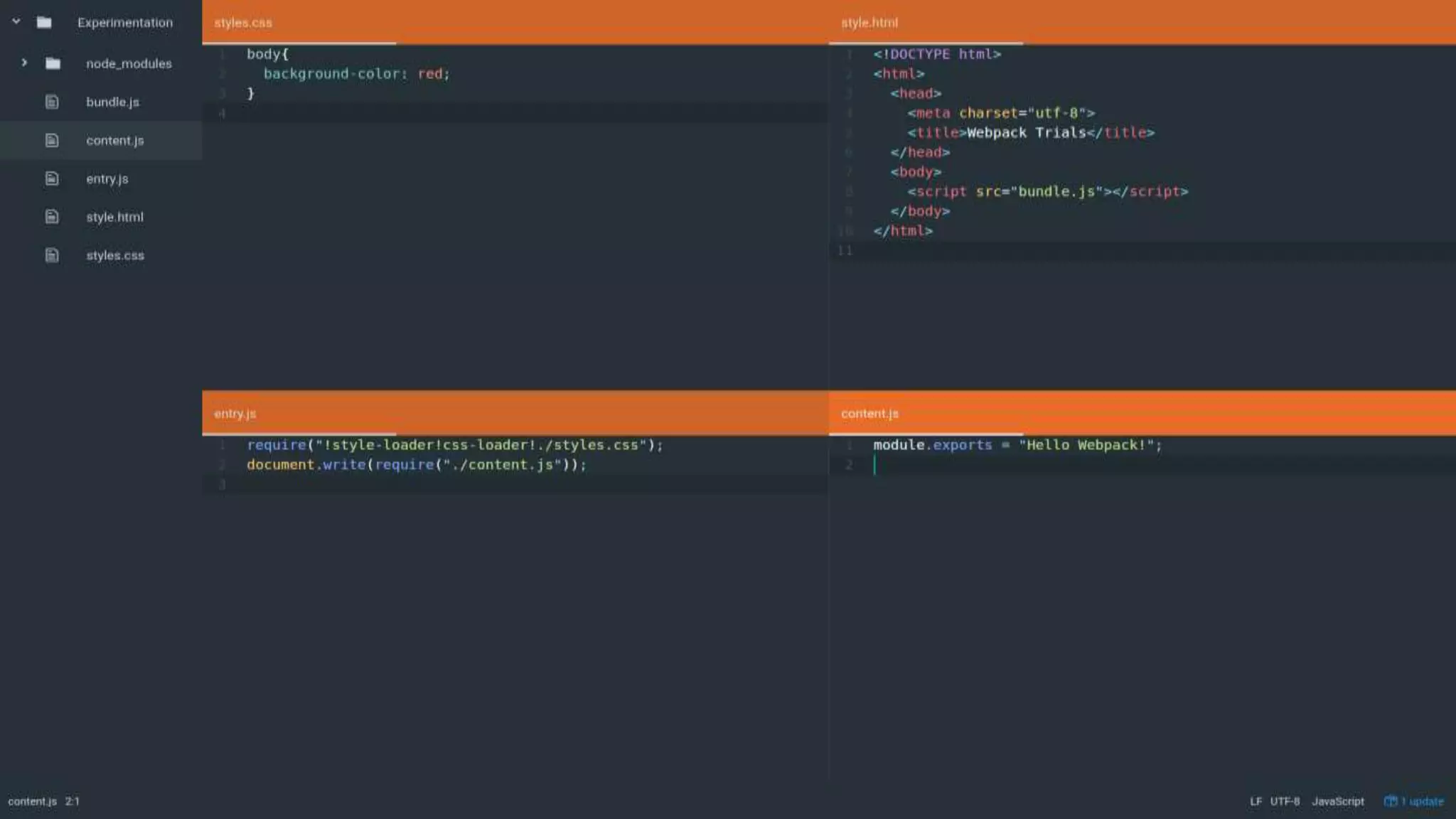
Task: Switch to the style.html tab
Action: (869, 23)
